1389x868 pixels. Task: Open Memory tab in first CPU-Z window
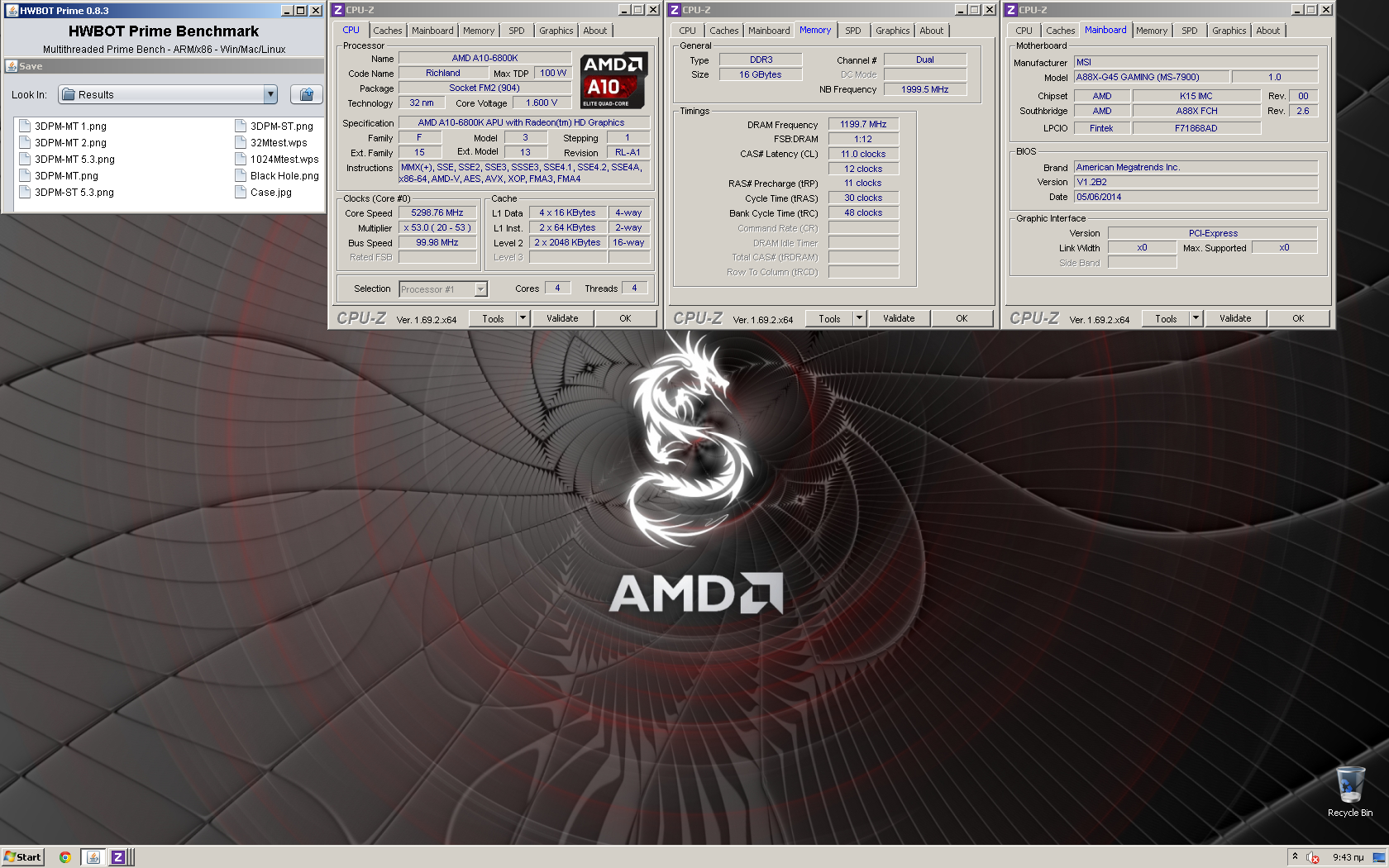pos(479,31)
